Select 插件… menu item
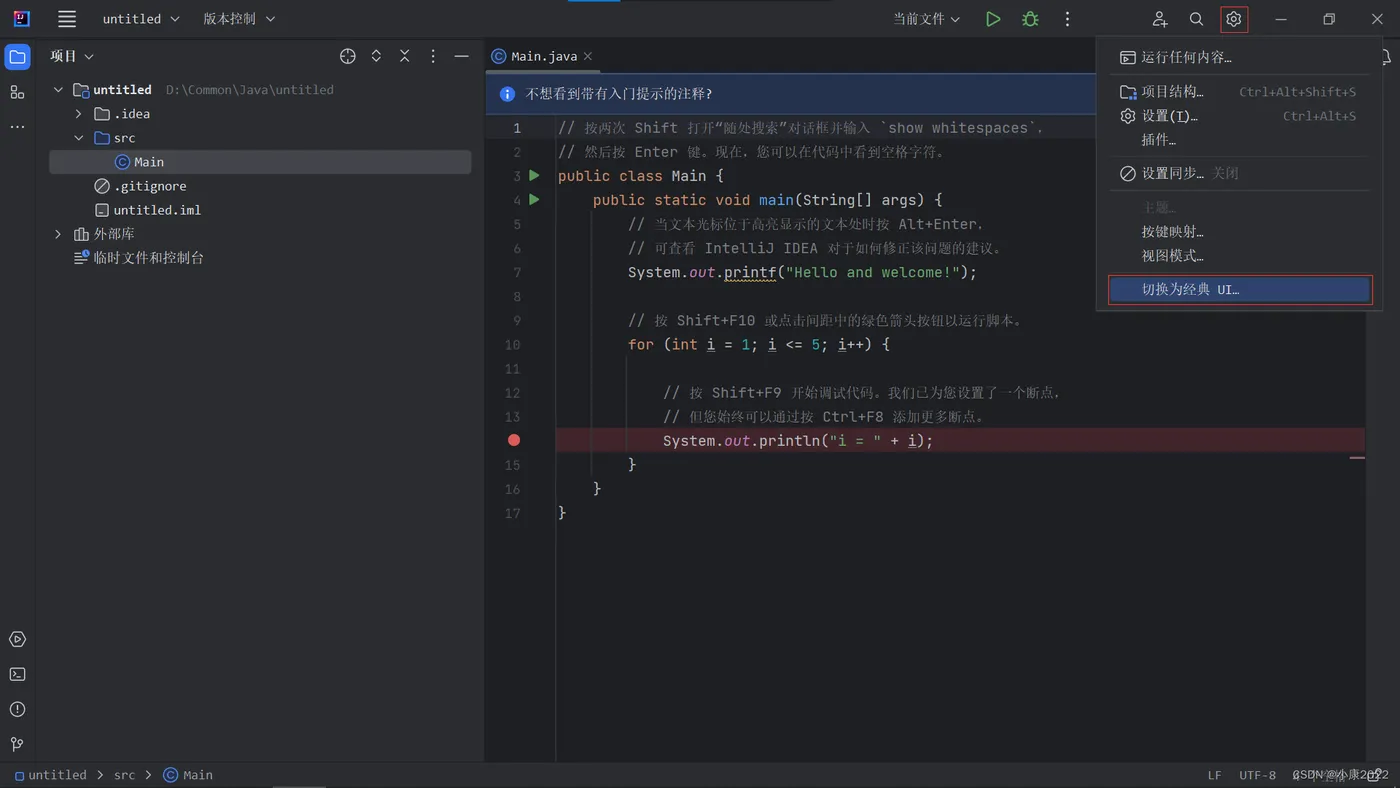 coord(1239,140)
